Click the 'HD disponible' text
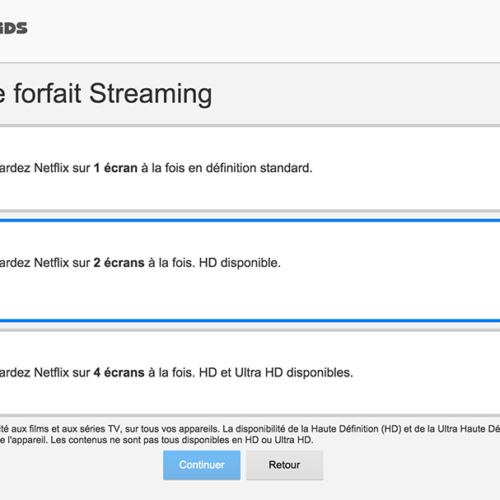 coord(240,263)
